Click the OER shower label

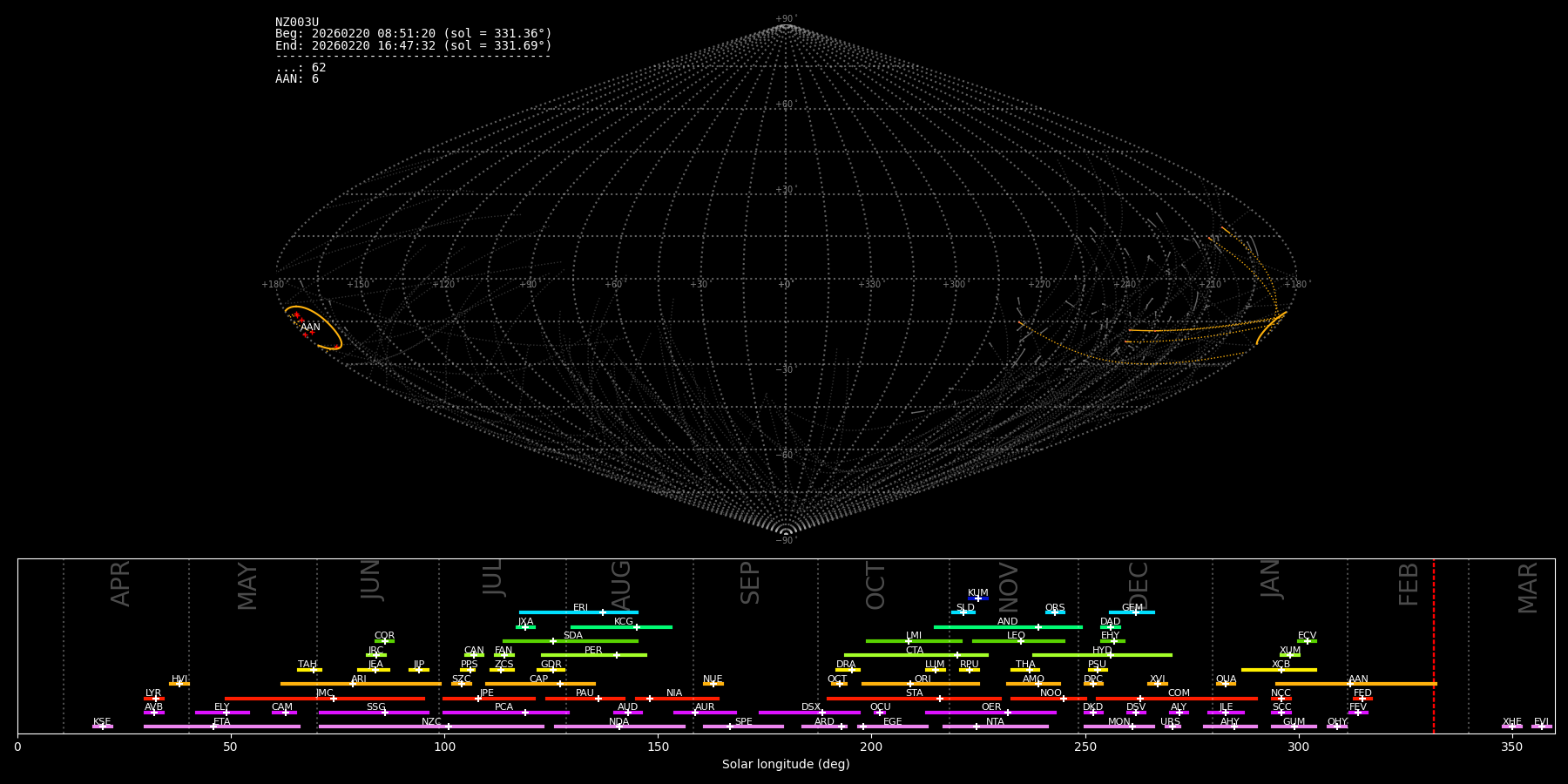991,707
